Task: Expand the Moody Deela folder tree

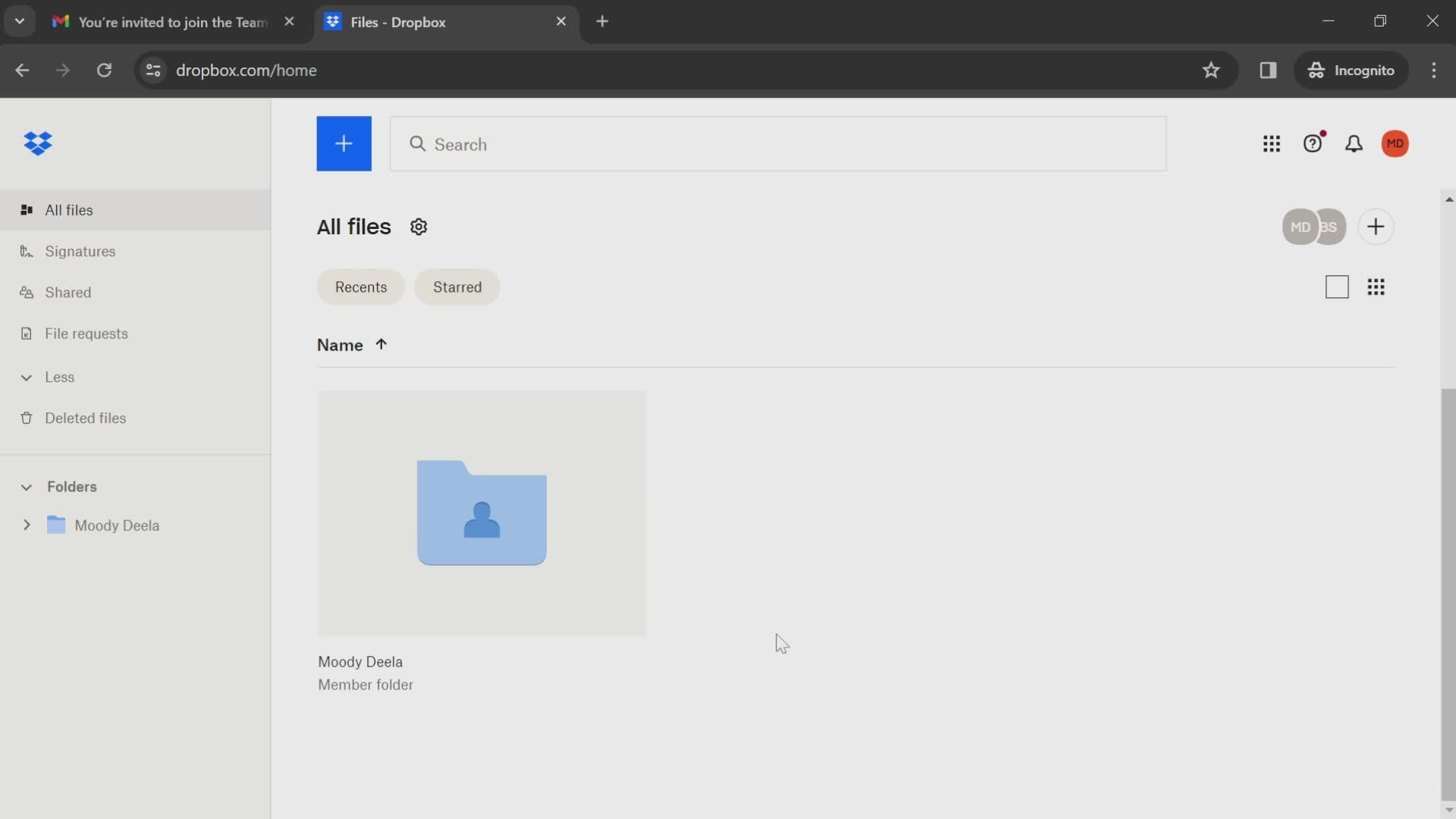Action: point(27,525)
